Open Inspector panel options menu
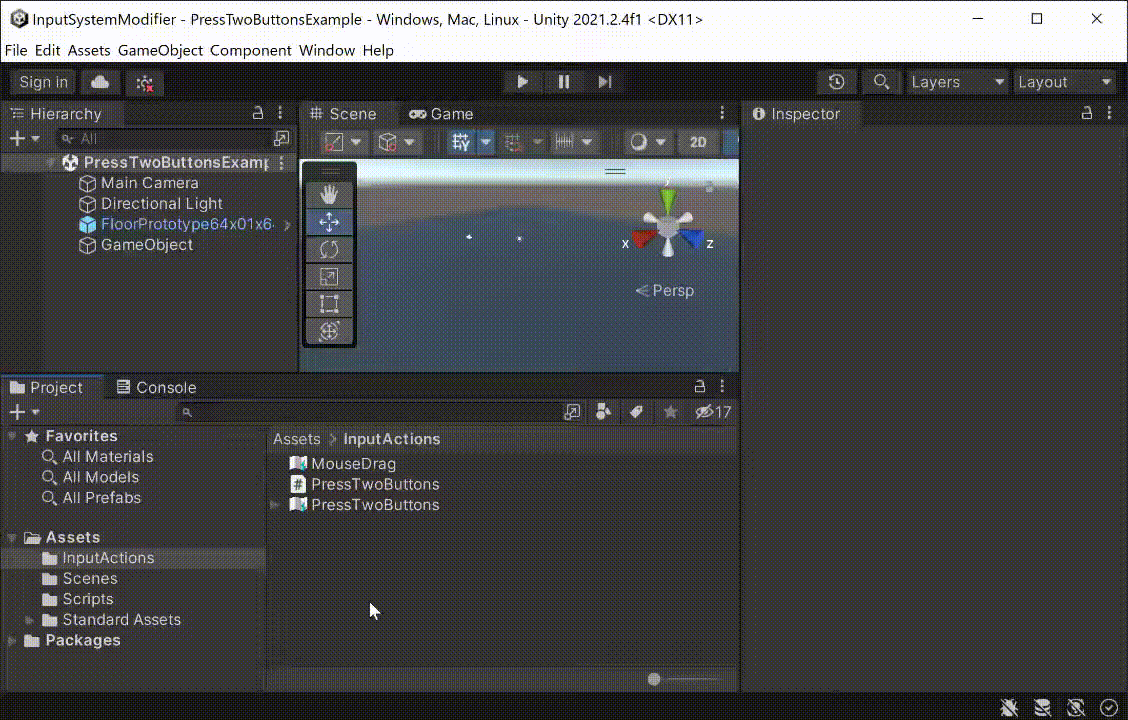 coord(1109,113)
